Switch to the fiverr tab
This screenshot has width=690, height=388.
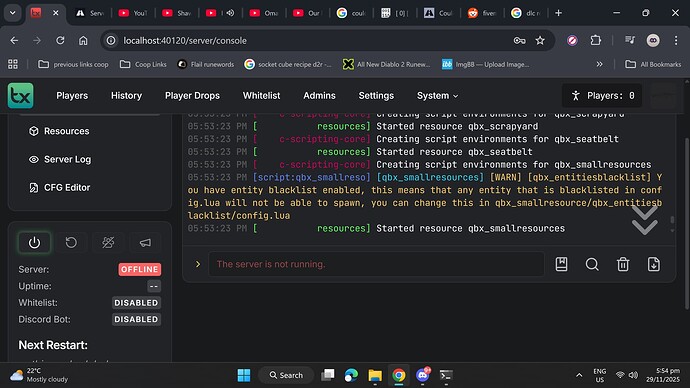coord(482,13)
